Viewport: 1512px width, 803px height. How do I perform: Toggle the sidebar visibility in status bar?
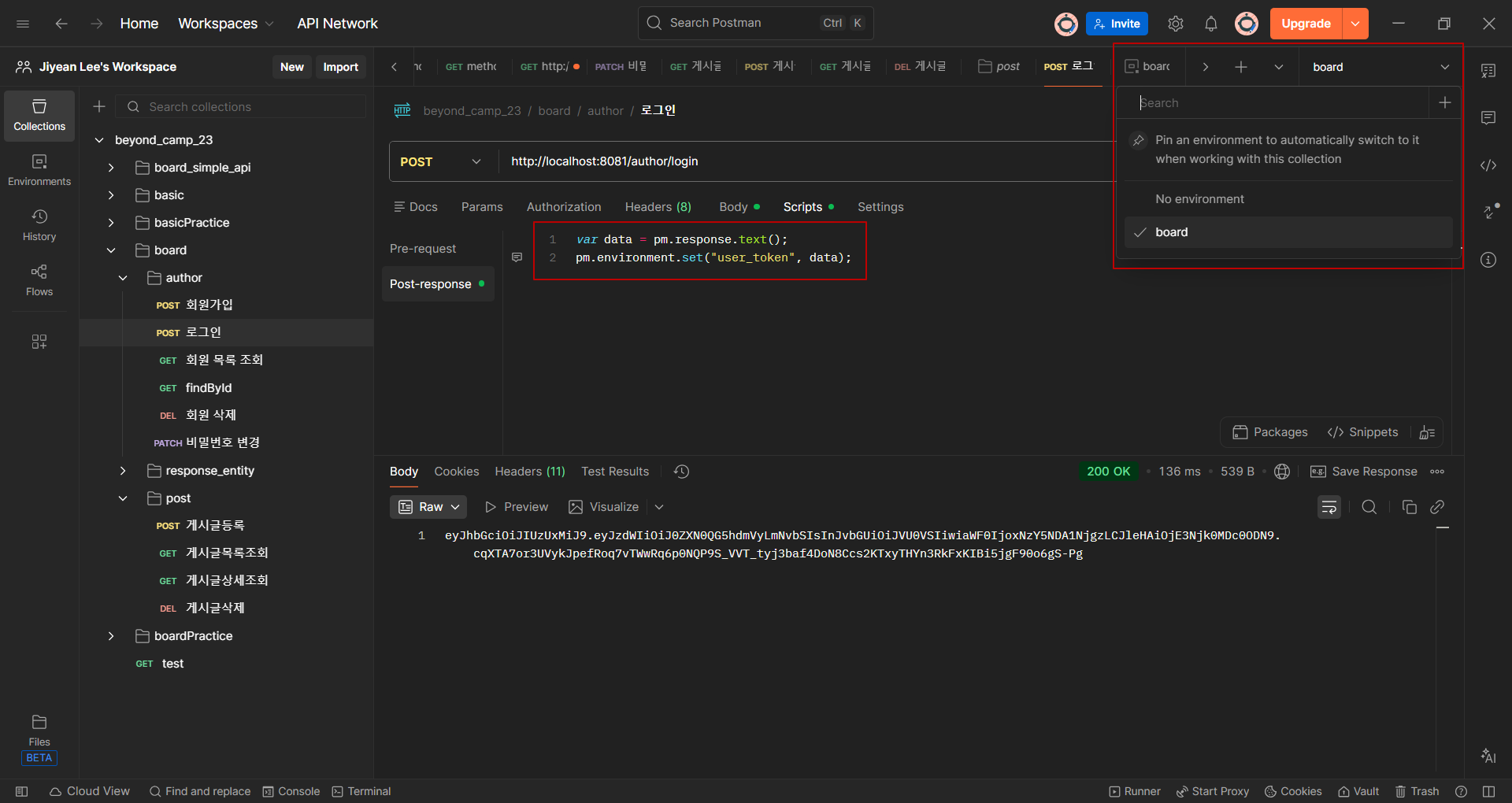22,791
